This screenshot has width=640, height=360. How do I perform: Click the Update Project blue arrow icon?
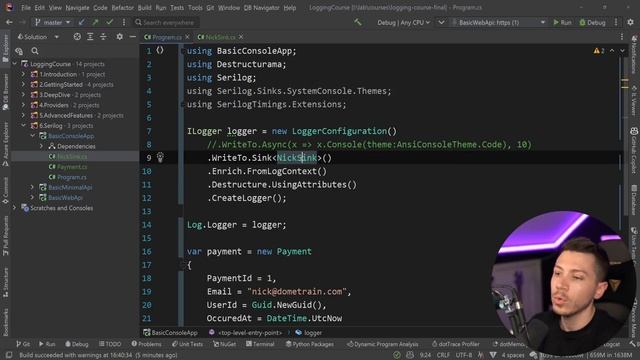[82, 22]
